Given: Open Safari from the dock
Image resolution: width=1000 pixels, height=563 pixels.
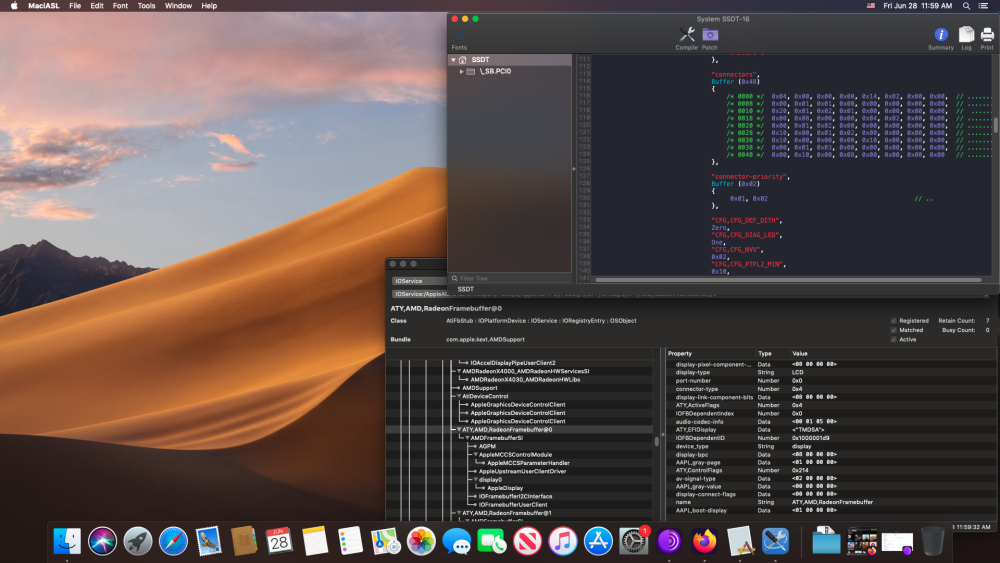Looking at the screenshot, I should click(x=173, y=541).
